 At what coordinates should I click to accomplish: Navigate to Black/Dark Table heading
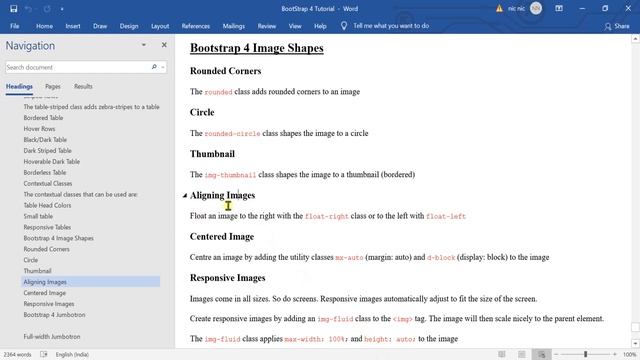click(x=45, y=140)
